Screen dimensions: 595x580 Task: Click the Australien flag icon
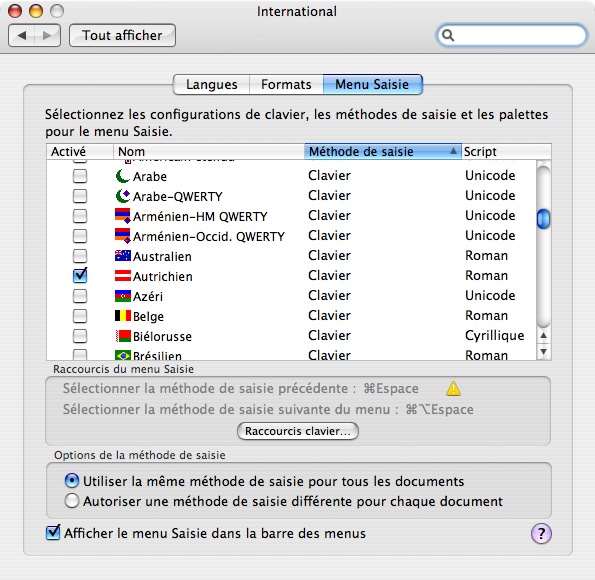123,256
